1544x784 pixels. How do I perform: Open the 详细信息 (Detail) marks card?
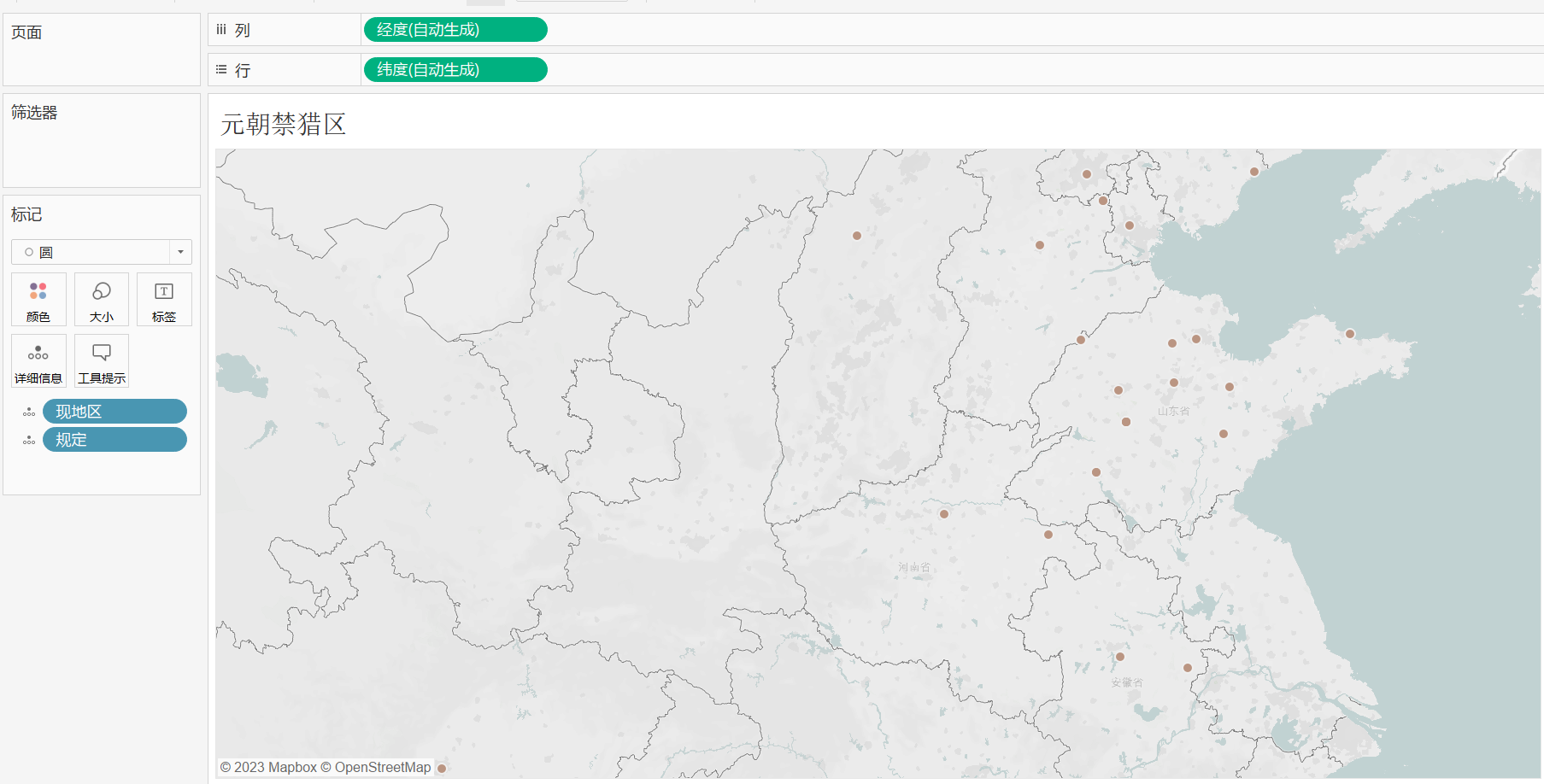[x=38, y=361]
